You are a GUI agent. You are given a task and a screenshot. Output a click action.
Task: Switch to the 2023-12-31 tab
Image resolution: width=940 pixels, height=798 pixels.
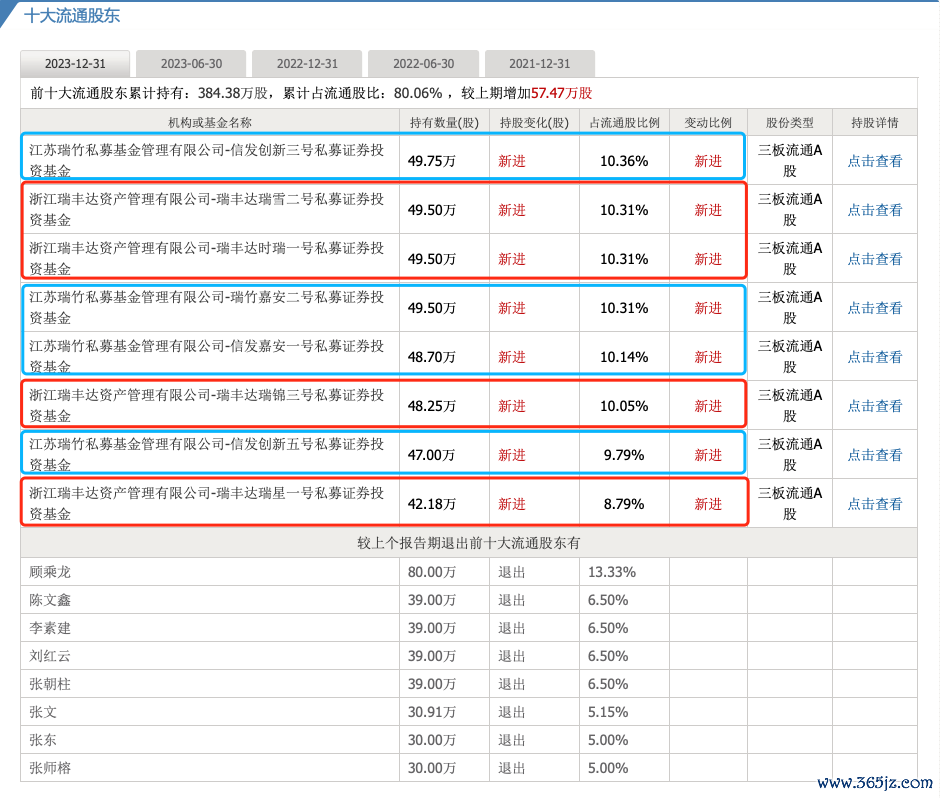(75, 64)
